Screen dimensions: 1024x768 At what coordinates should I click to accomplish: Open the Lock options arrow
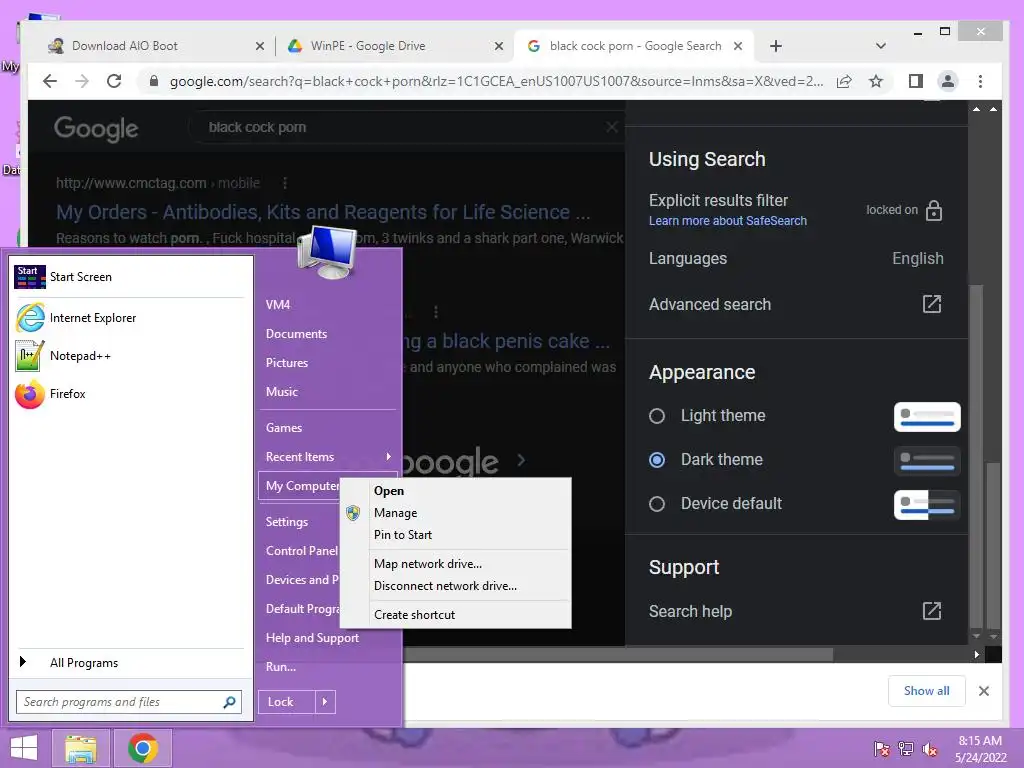pos(325,702)
